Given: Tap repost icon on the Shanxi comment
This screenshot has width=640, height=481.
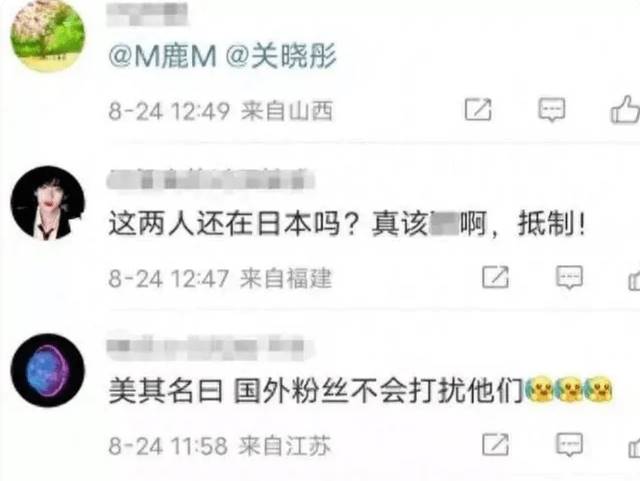Looking at the screenshot, I should 478,109.
